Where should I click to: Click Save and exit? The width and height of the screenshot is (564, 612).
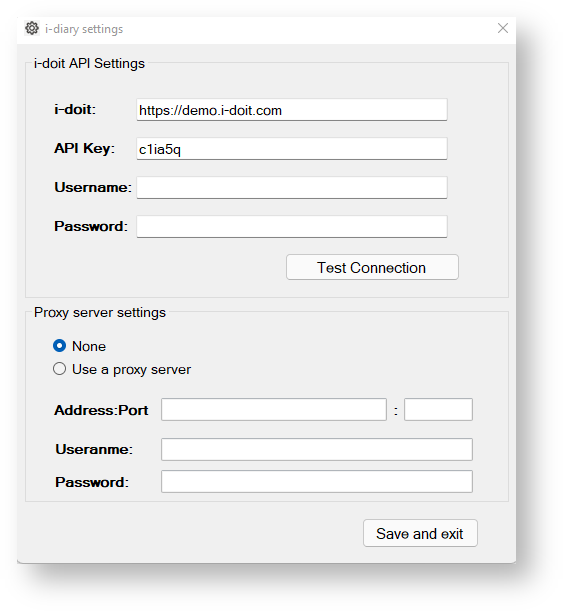(x=420, y=533)
